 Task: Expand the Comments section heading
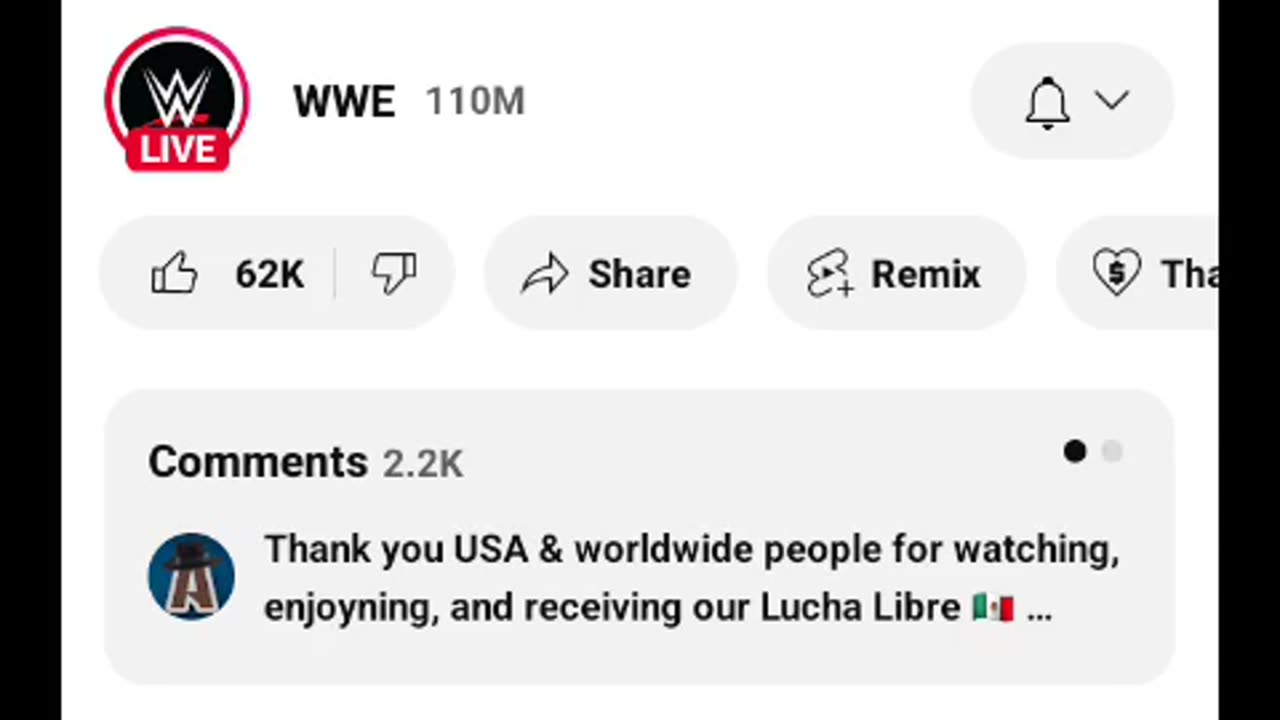(x=258, y=462)
